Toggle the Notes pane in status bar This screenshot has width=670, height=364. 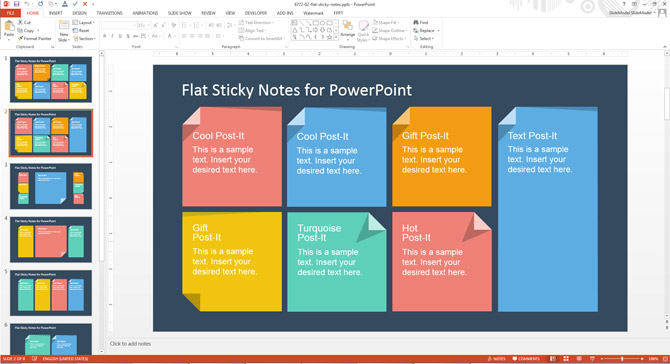497,358
